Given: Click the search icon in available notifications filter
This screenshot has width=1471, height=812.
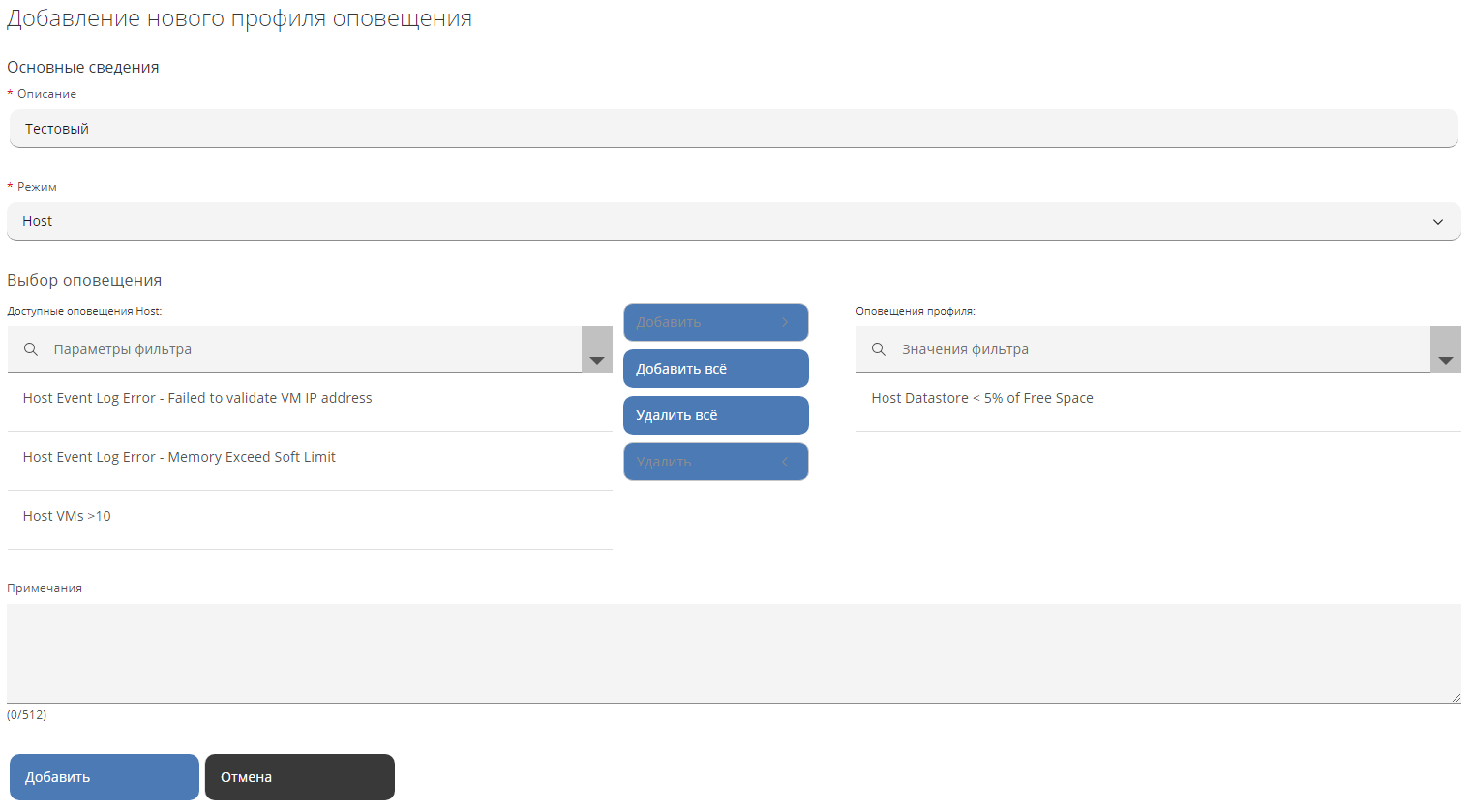Looking at the screenshot, I should (31, 349).
